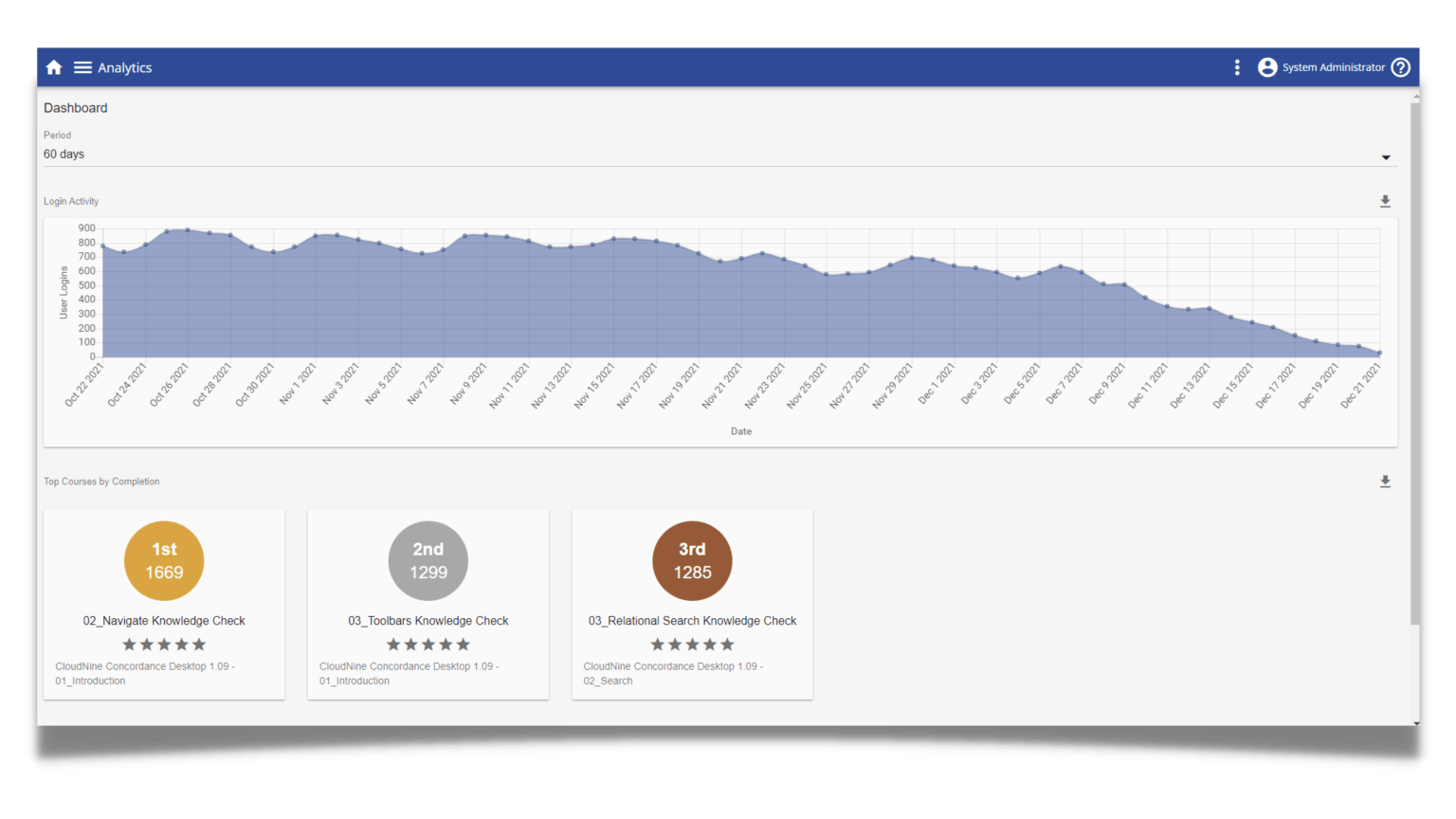Click the bronze 3rd place badge
Image resolution: width=1456 pixels, height=819 pixels.
pyautogui.click(x=692, y=560)
